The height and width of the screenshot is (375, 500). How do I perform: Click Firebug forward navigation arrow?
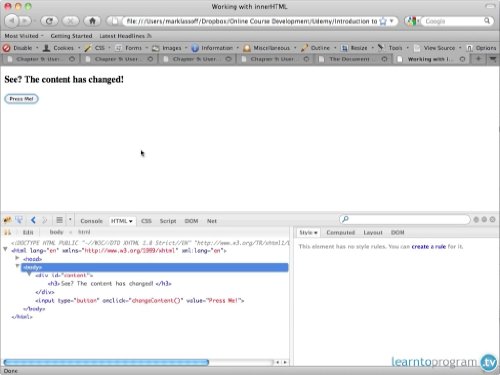44,220
